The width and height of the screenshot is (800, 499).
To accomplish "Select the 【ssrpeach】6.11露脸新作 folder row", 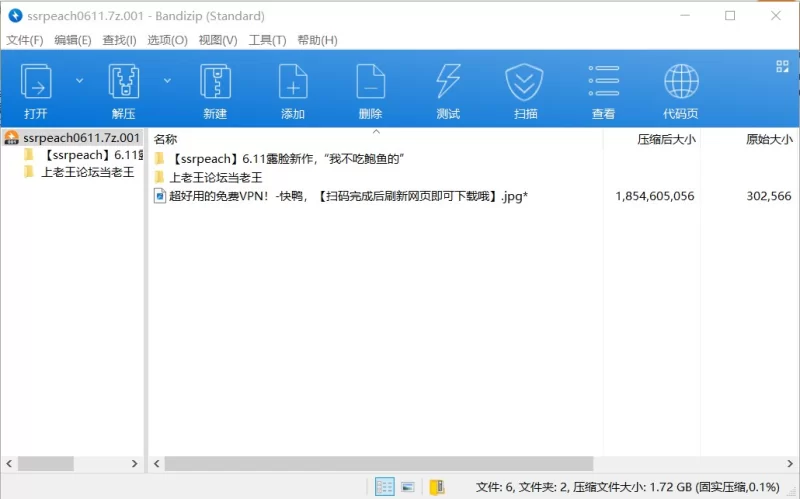I will point(286,159).
